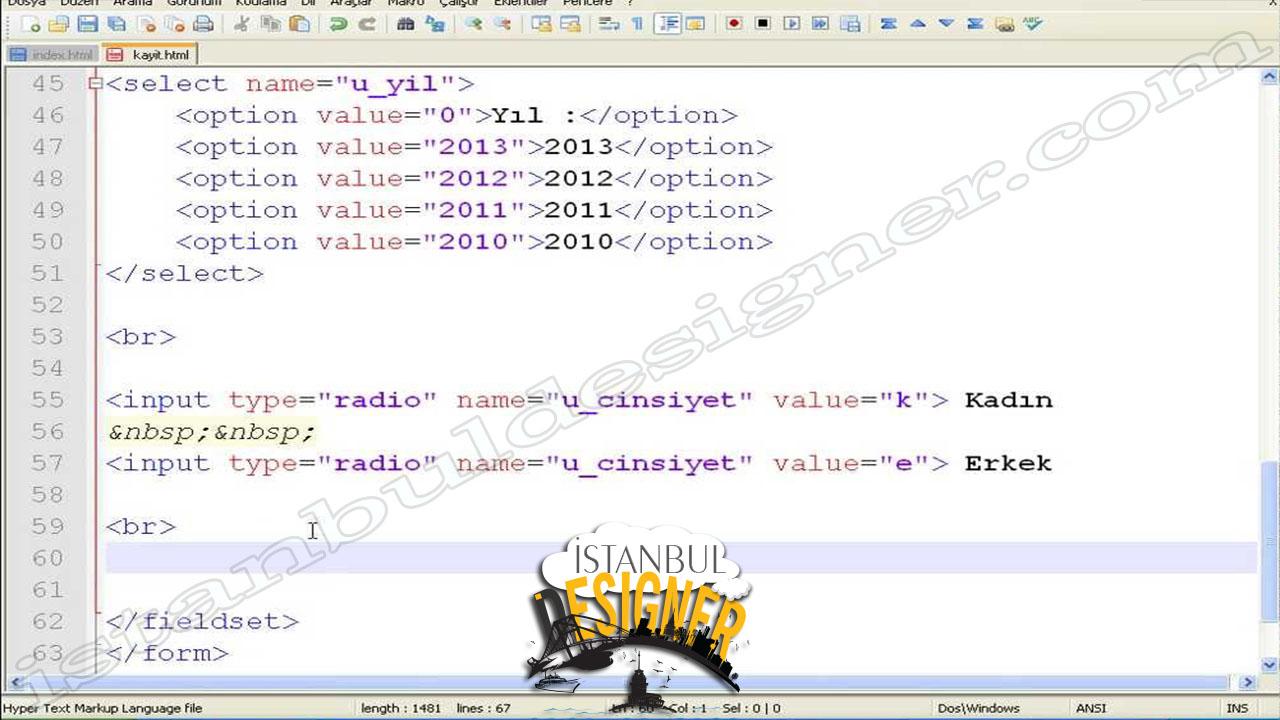Image resolution: width=1280 pixels, height=720 pixels.
Task: Close all documents via toolbar icon
Action: coord(175,24)
